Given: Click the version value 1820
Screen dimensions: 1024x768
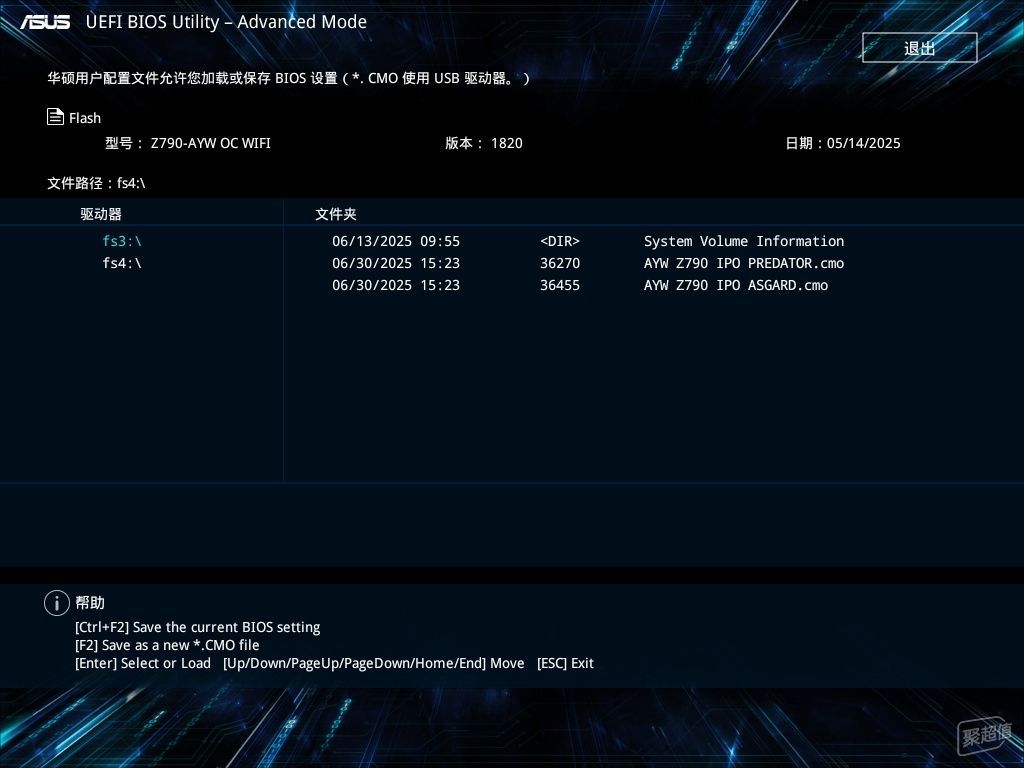Looking at the screenshot, I should pos(507,143).
